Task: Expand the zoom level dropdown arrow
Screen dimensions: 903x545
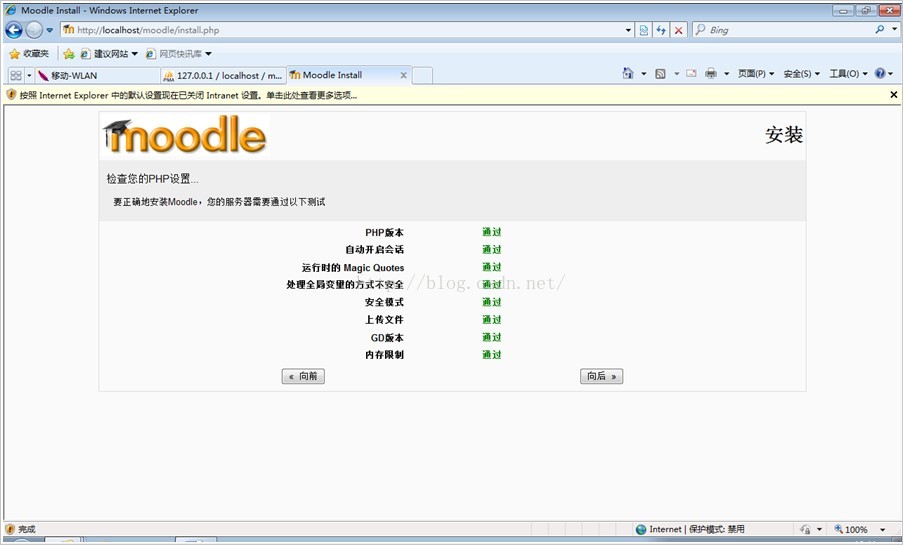Action: point(882,529)
